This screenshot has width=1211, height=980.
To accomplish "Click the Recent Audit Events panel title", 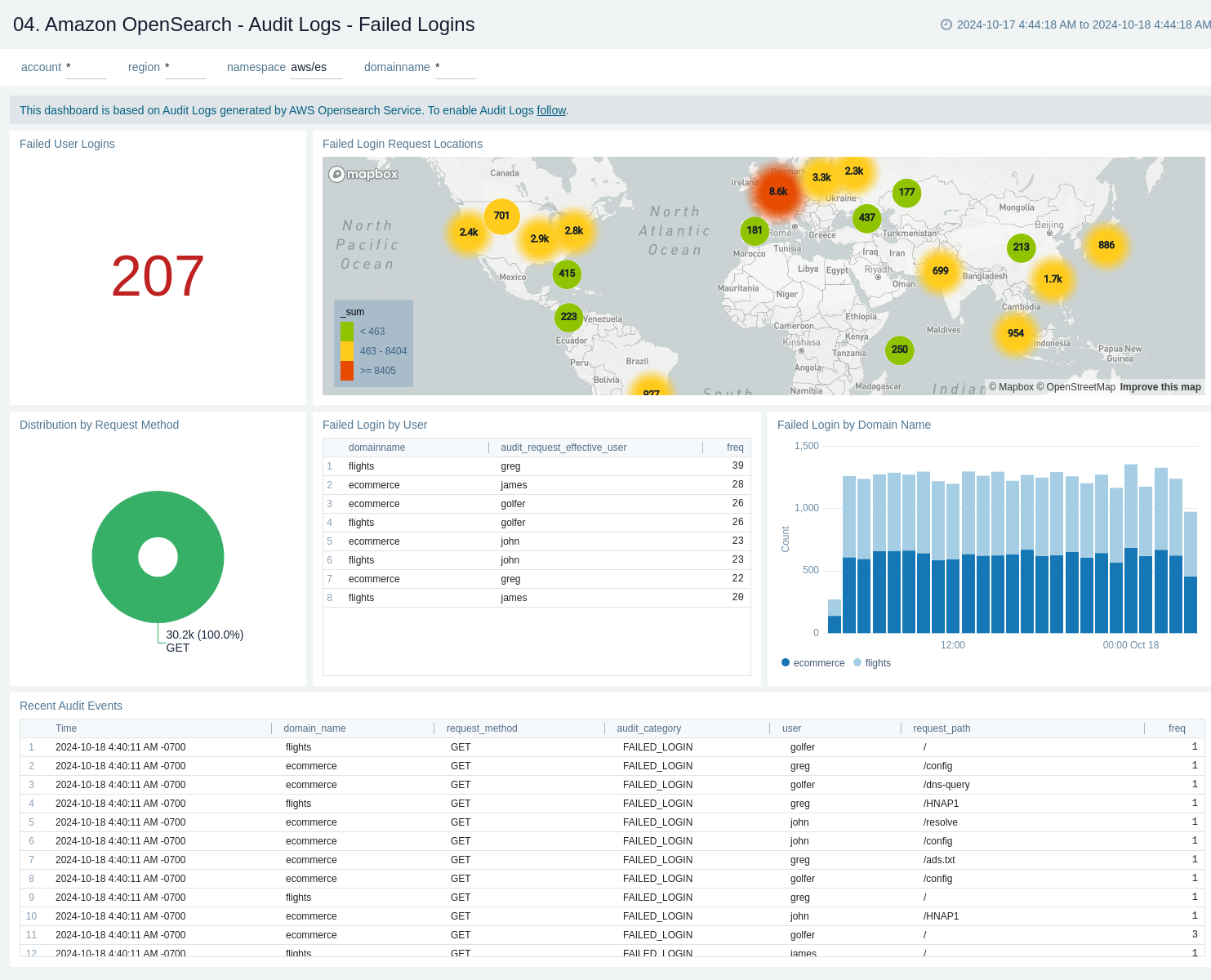I will (71, 706).
